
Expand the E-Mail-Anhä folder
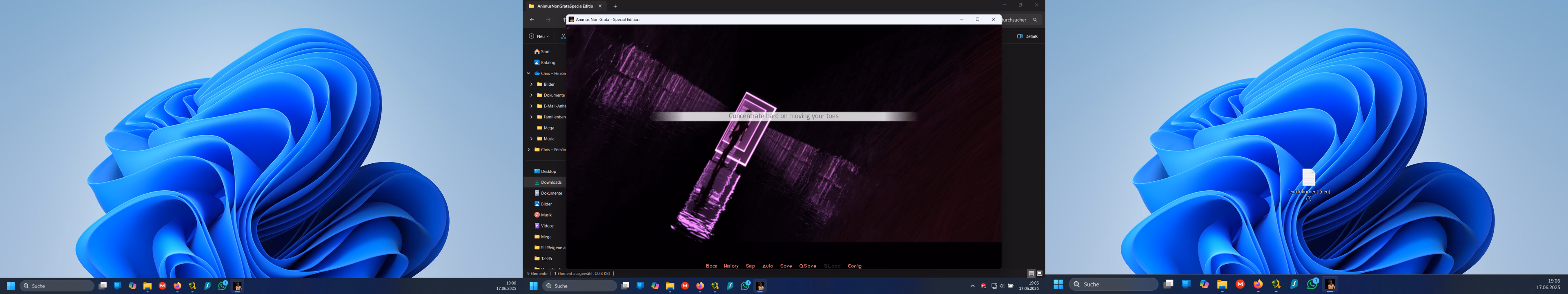pyautogui.click(x=531, y=107)
